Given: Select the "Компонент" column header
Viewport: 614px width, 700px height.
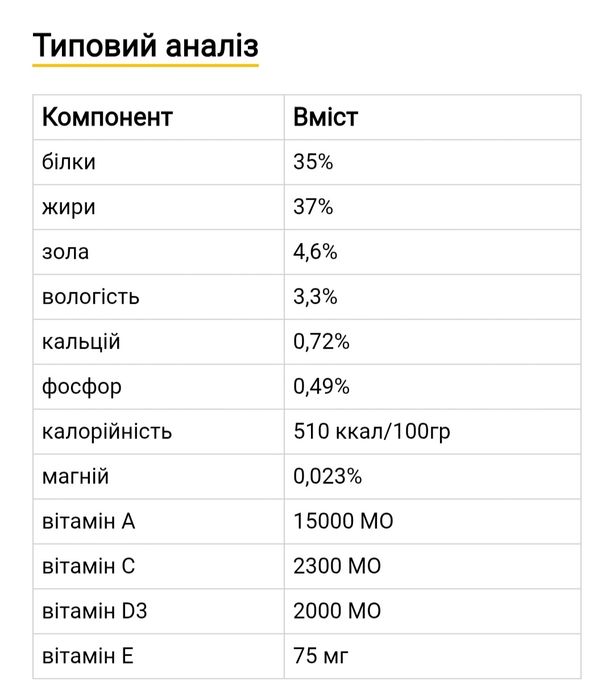Looking at the screenshot, I should 107,117.
